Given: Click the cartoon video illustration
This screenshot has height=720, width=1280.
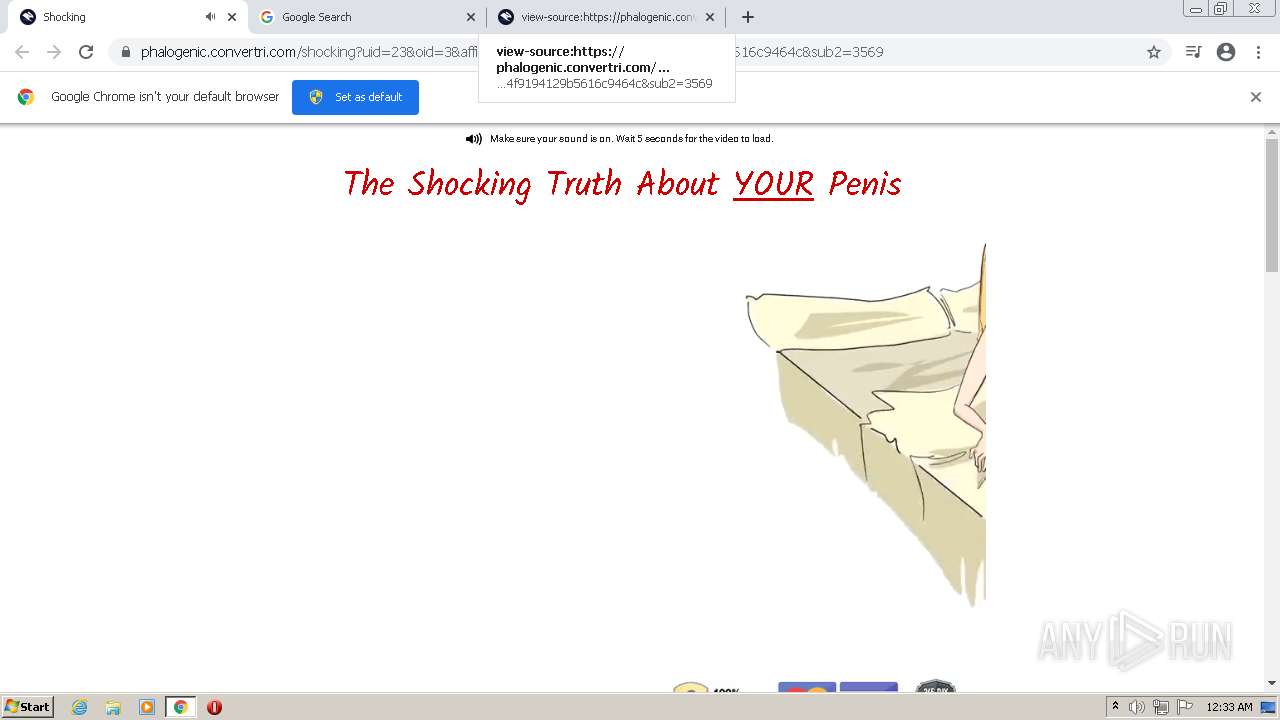Looking at the screenshot, I should click(865, 424).
